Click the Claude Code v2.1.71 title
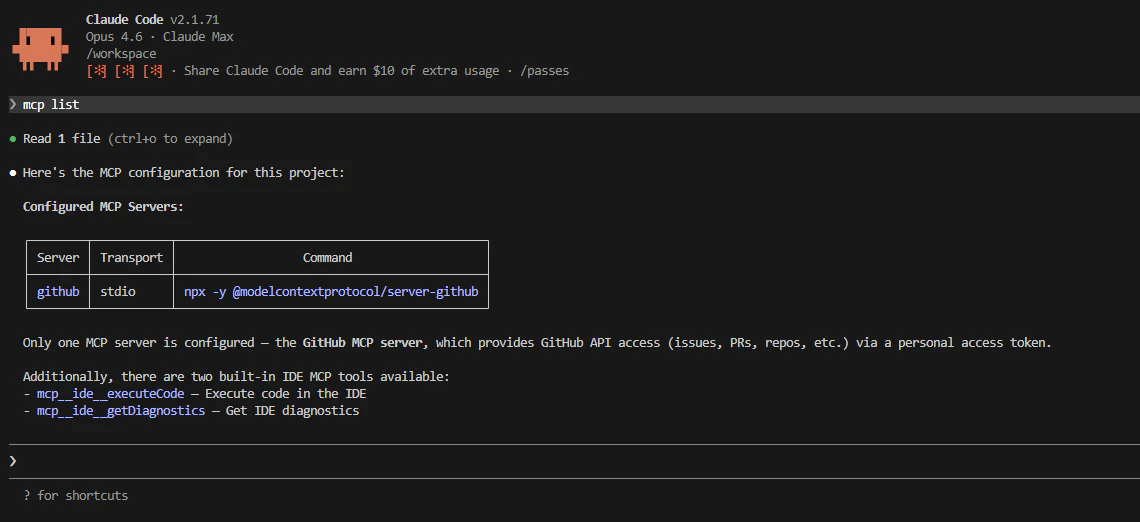 (x=153, y=20)
